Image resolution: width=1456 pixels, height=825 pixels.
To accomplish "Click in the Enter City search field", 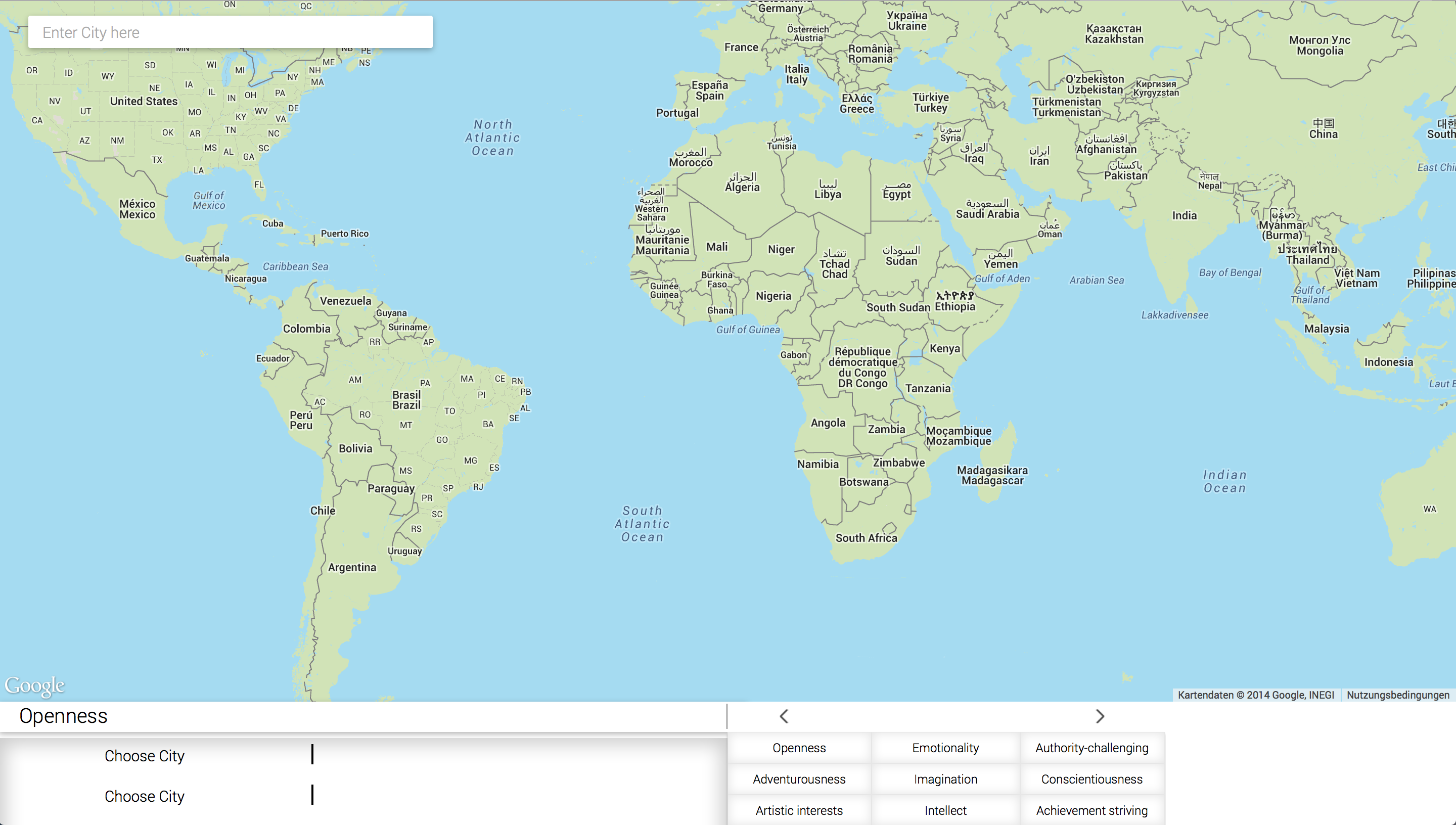I will [x=230, y=32].
